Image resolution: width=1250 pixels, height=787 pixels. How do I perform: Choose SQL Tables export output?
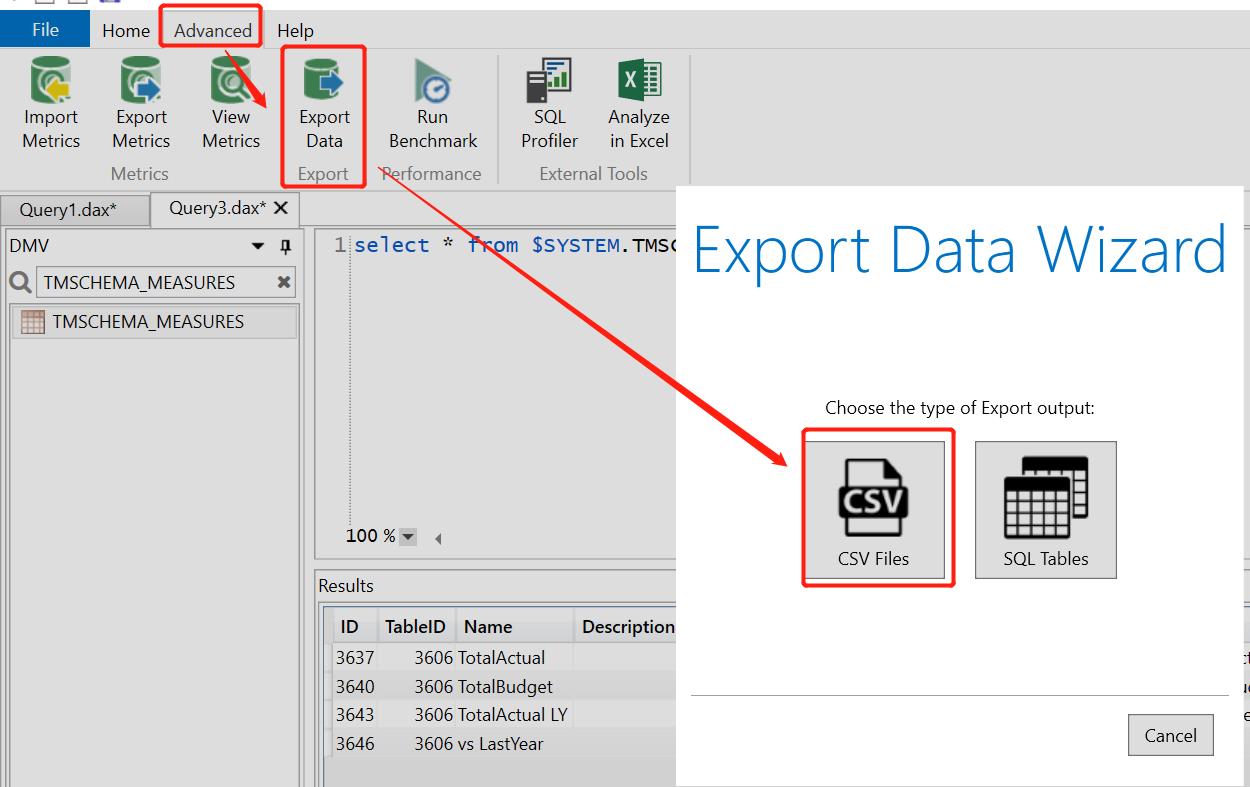(x=1045, y=509)
